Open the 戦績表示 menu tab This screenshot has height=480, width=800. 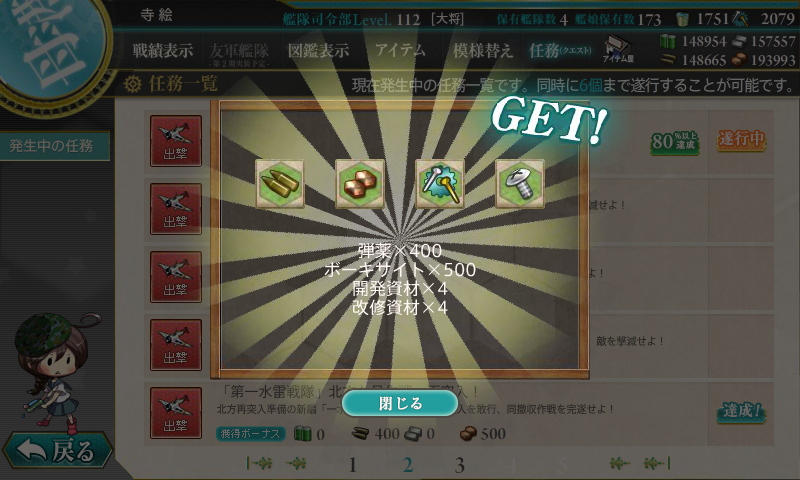[163, 50]
